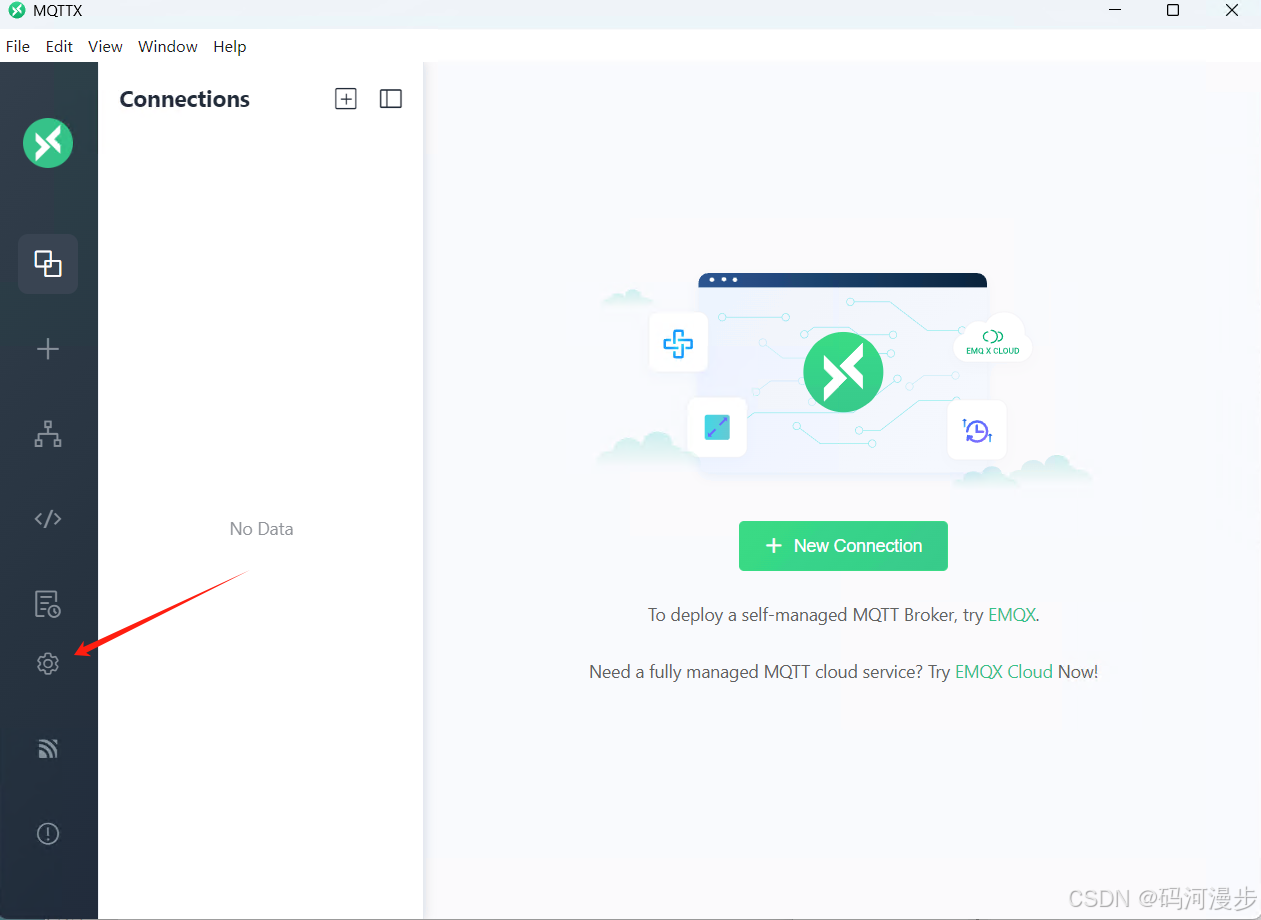1261x920 pixels.
Task: Open the Edit menu
Action: tap(59, 47)
